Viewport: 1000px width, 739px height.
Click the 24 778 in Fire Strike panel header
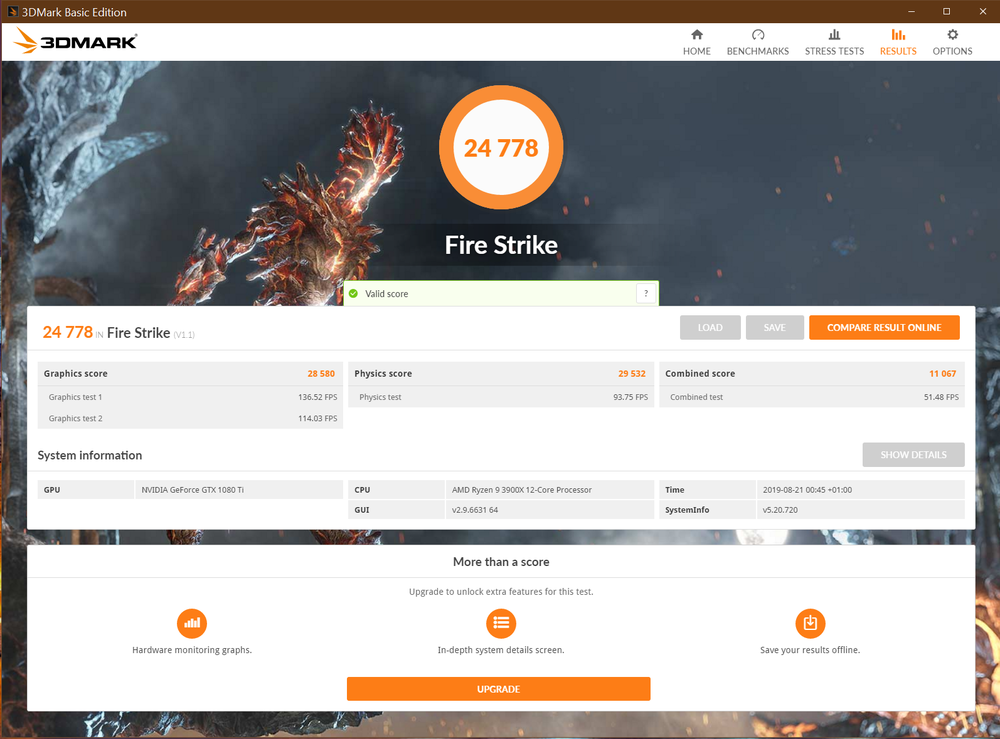pos(68,332)
